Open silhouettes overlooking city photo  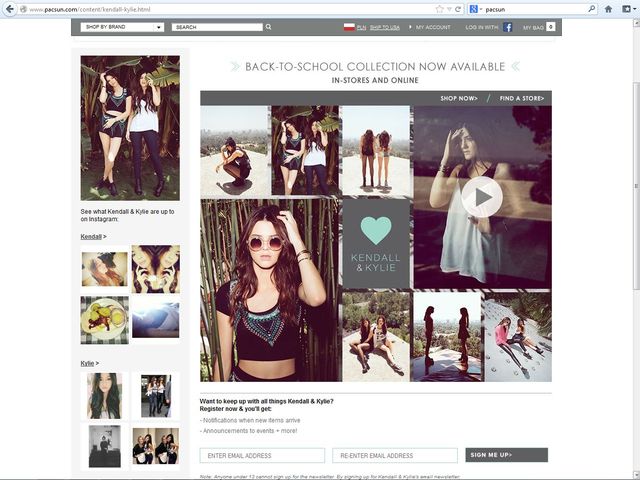447,337
